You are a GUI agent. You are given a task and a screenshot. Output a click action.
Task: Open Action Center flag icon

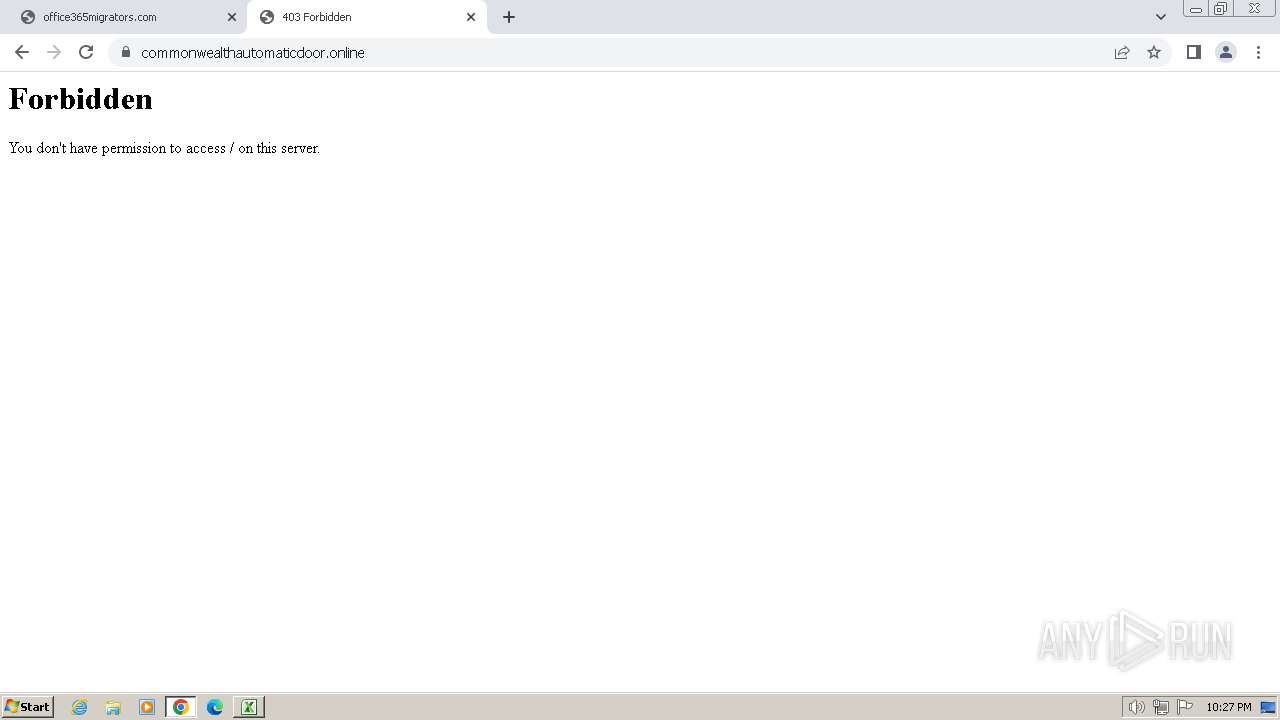click(x=1185, y=707)
